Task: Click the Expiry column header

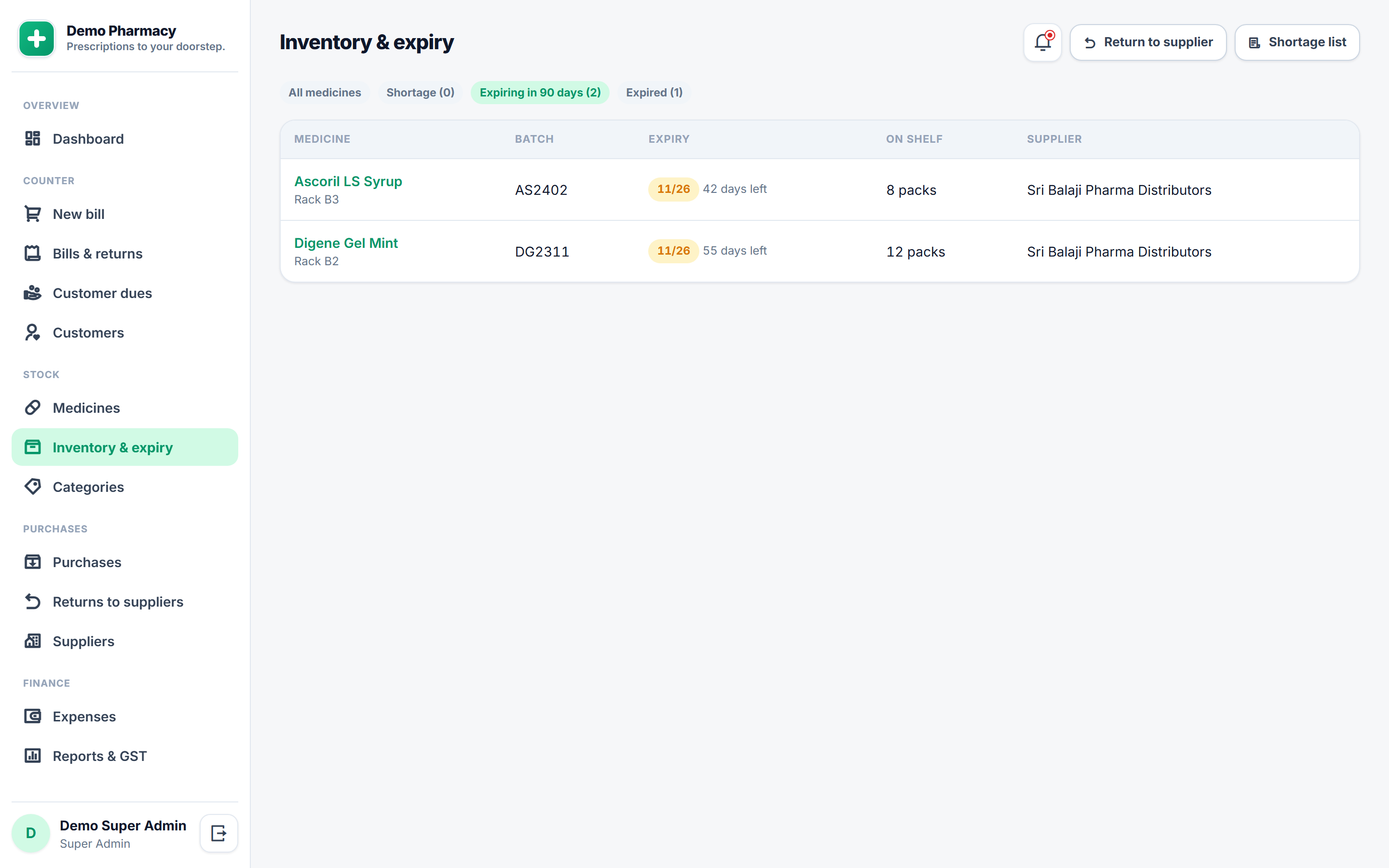Action: point(668,139)
